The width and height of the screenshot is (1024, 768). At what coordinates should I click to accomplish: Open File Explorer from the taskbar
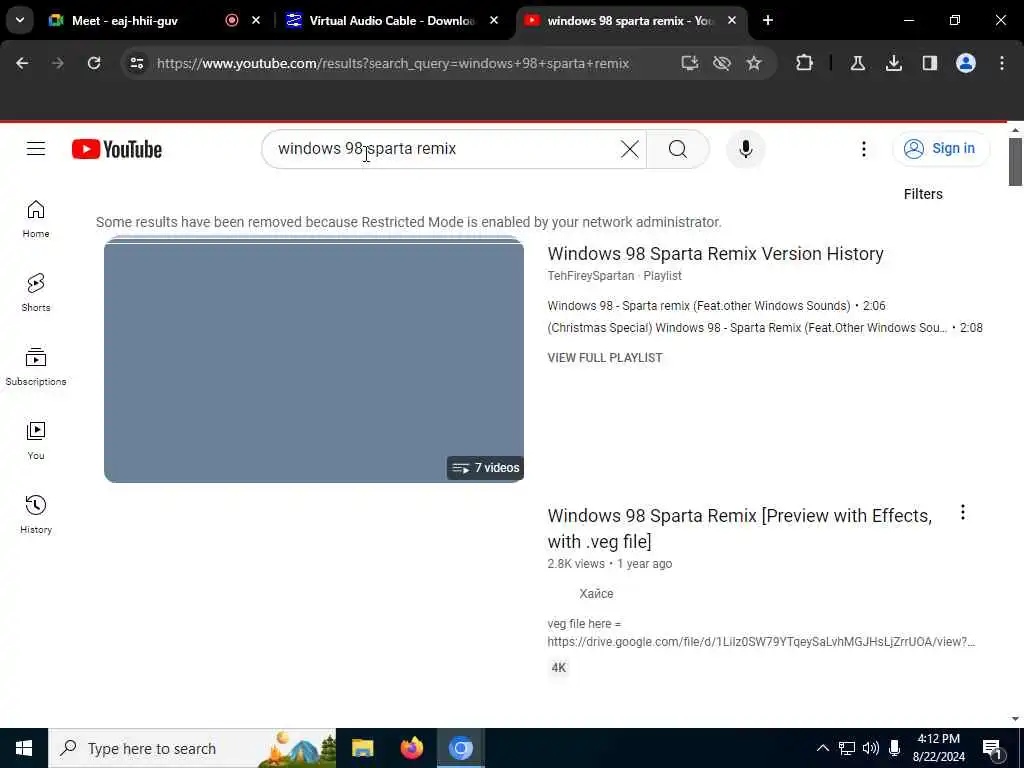click(362, 748)
